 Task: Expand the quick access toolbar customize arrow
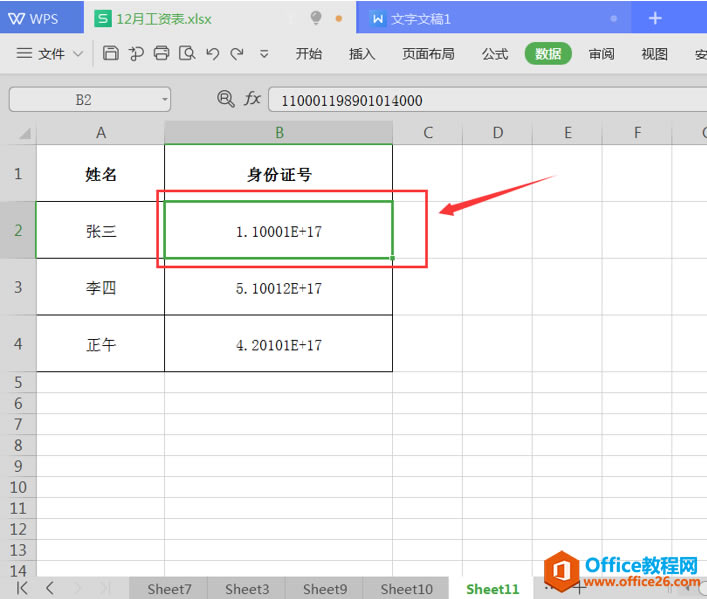[264, 54]
